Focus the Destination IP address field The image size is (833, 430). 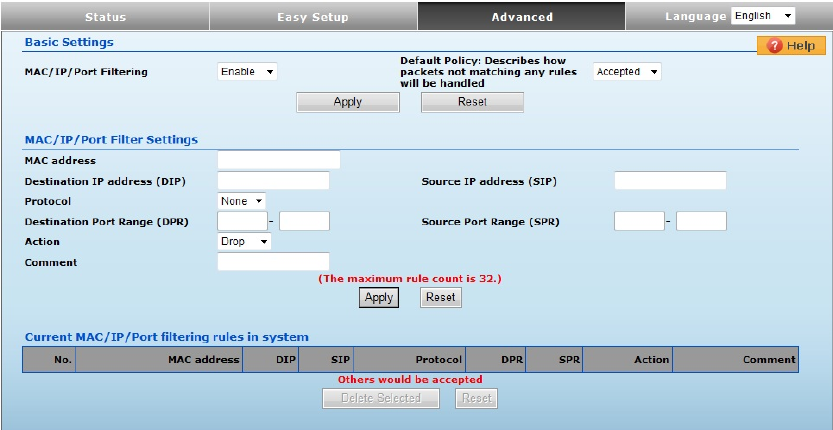point(273,181)
